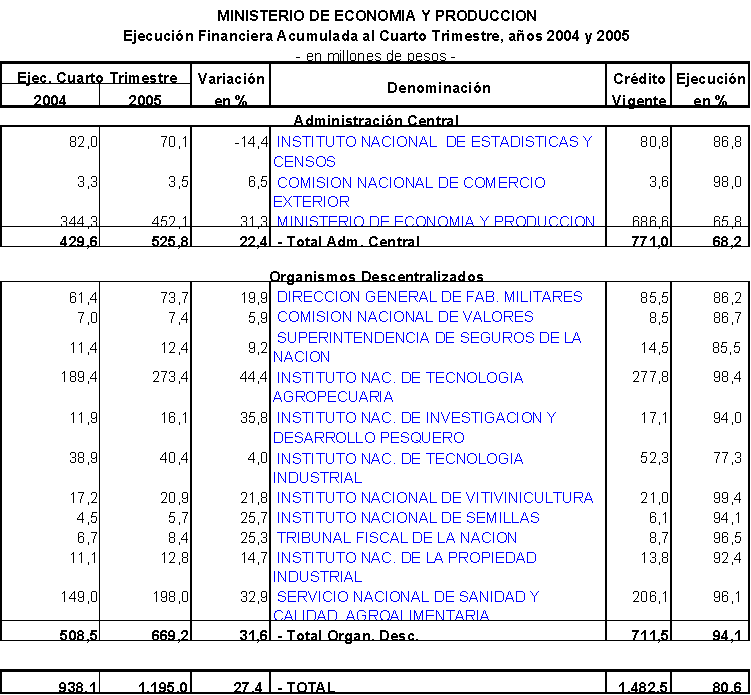
Task: Click the Ejec. Cuarto Trimestre header
Action: click(x=97, y=77)
